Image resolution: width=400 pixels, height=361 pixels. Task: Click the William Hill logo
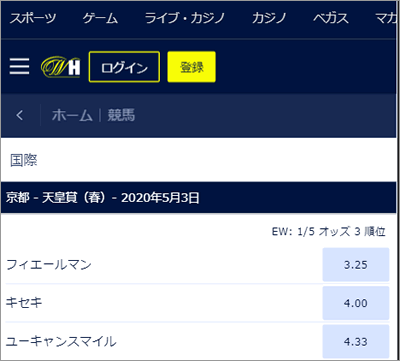pos(60,67)
